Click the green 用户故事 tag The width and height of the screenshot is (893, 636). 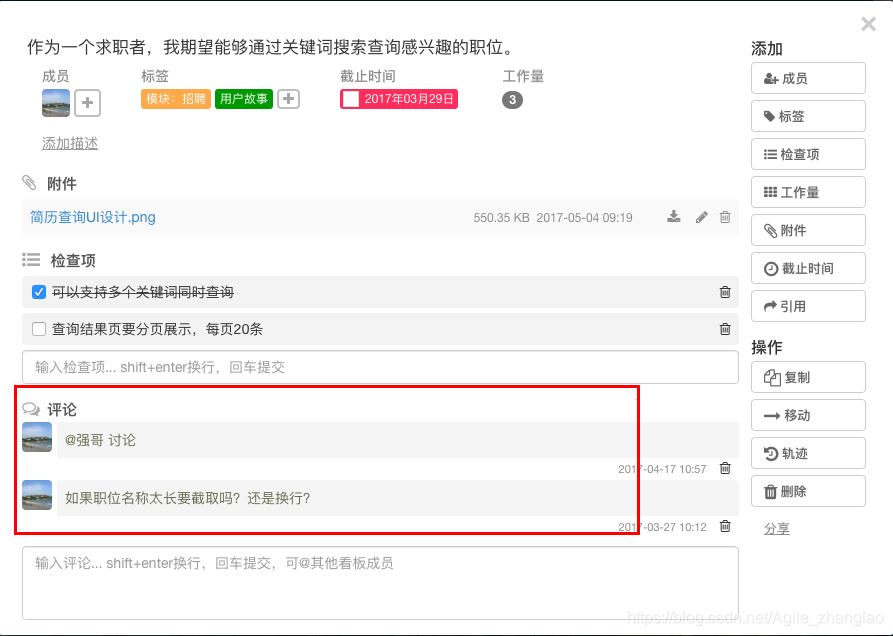pyautogui.click(x=244, y=99)
